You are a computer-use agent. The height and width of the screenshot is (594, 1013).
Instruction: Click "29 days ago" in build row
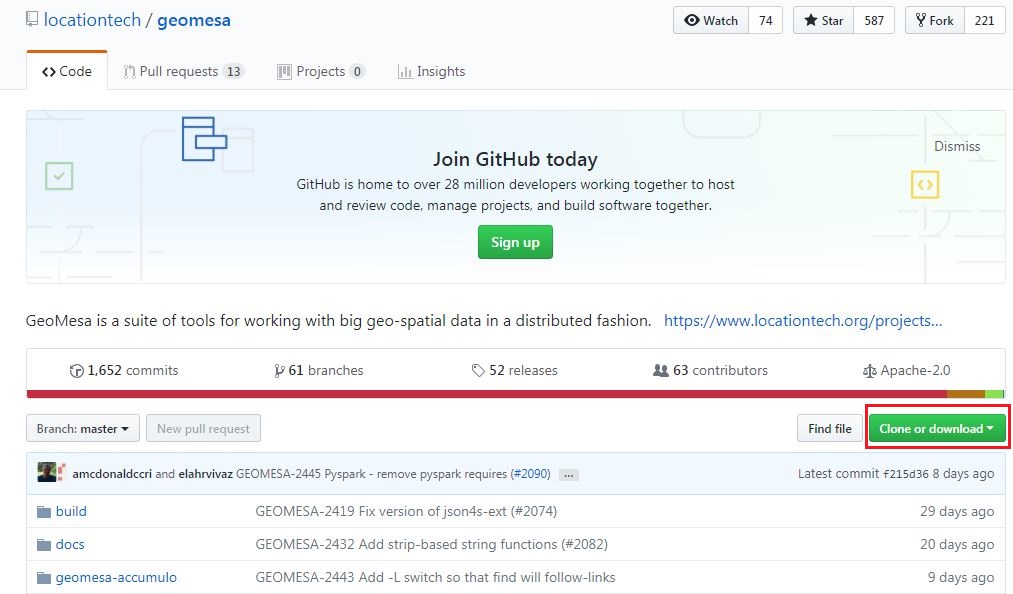[x=957, y=511]
